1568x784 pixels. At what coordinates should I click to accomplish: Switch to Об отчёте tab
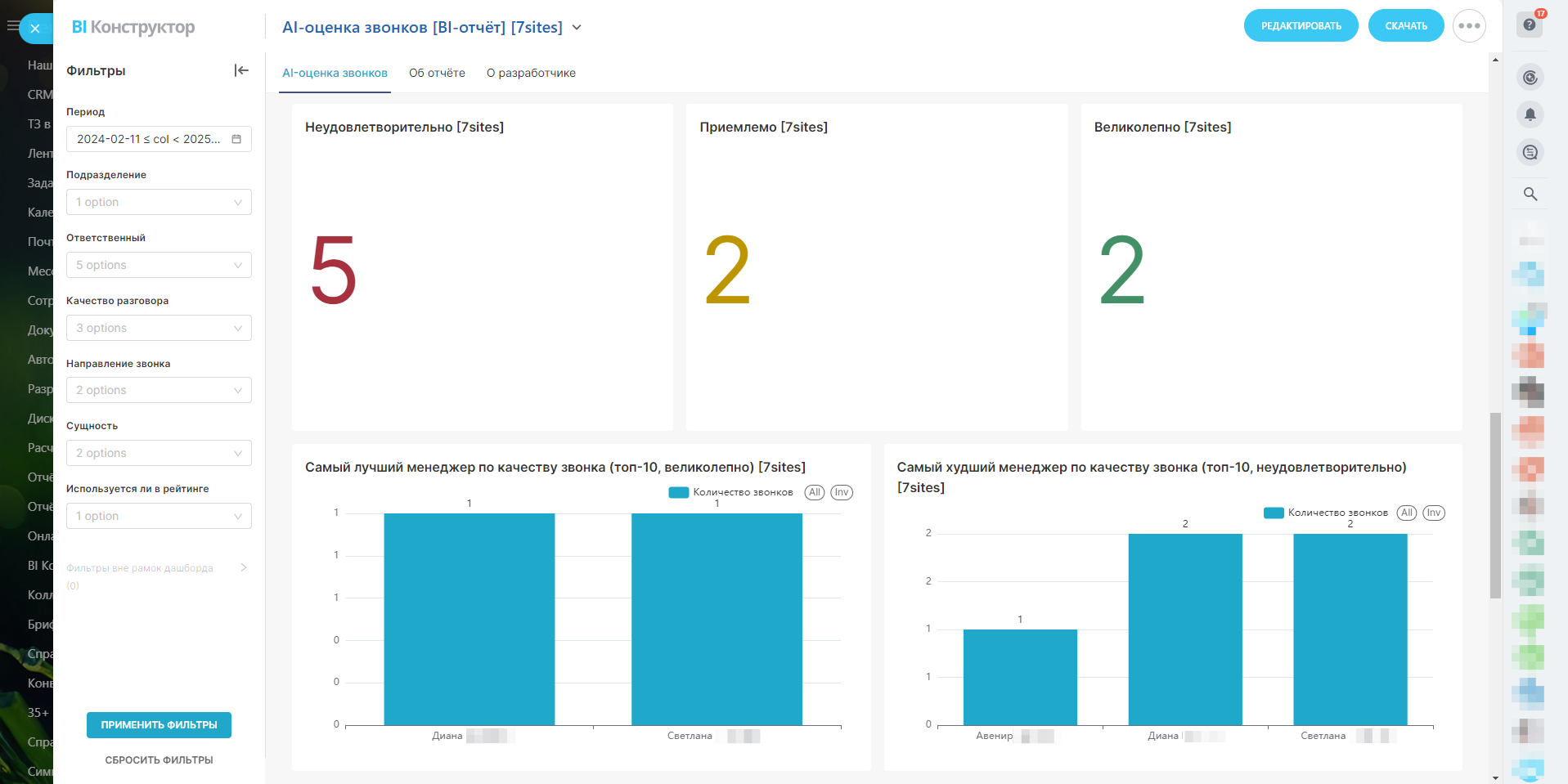(x=437, y=73)
